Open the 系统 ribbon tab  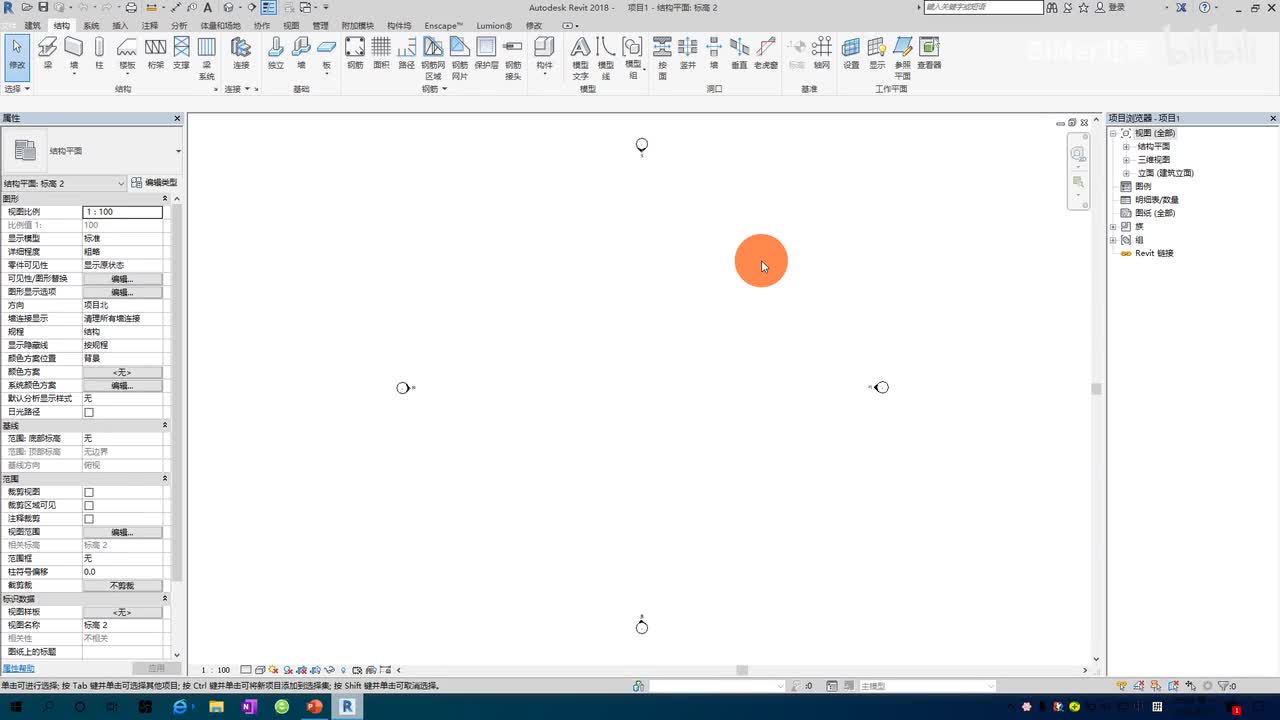click(x=91, y=25)
